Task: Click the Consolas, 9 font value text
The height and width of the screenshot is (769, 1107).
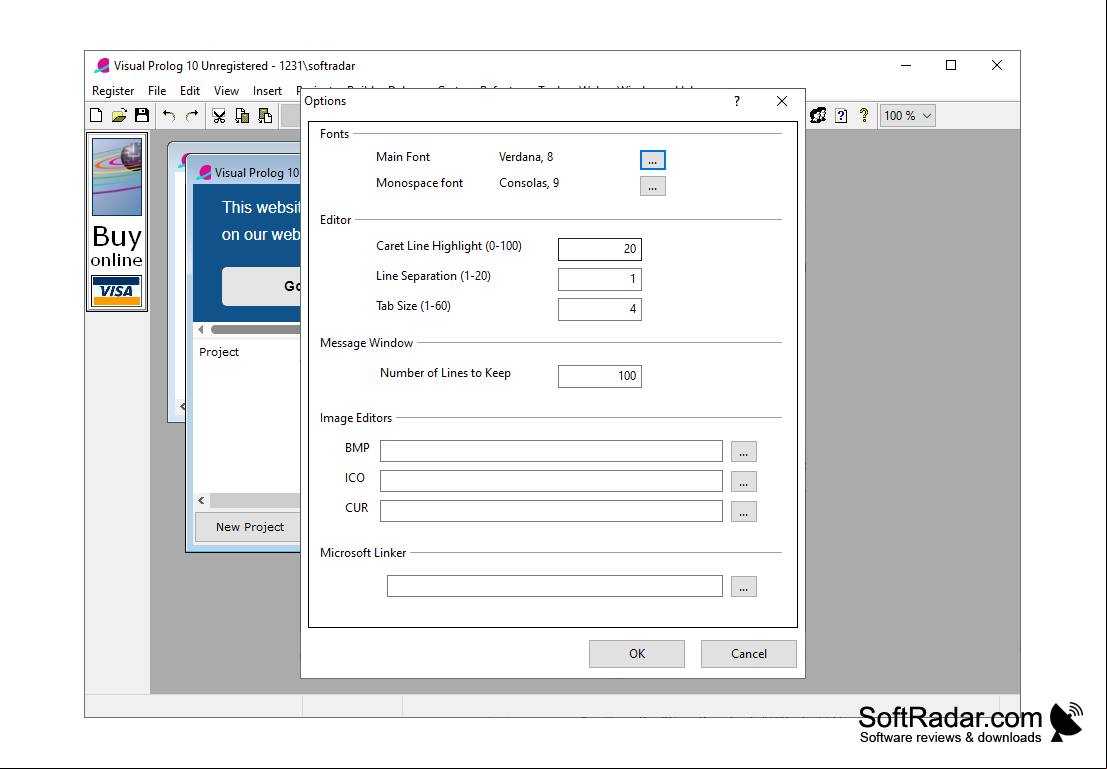Action: pos(529,183)
